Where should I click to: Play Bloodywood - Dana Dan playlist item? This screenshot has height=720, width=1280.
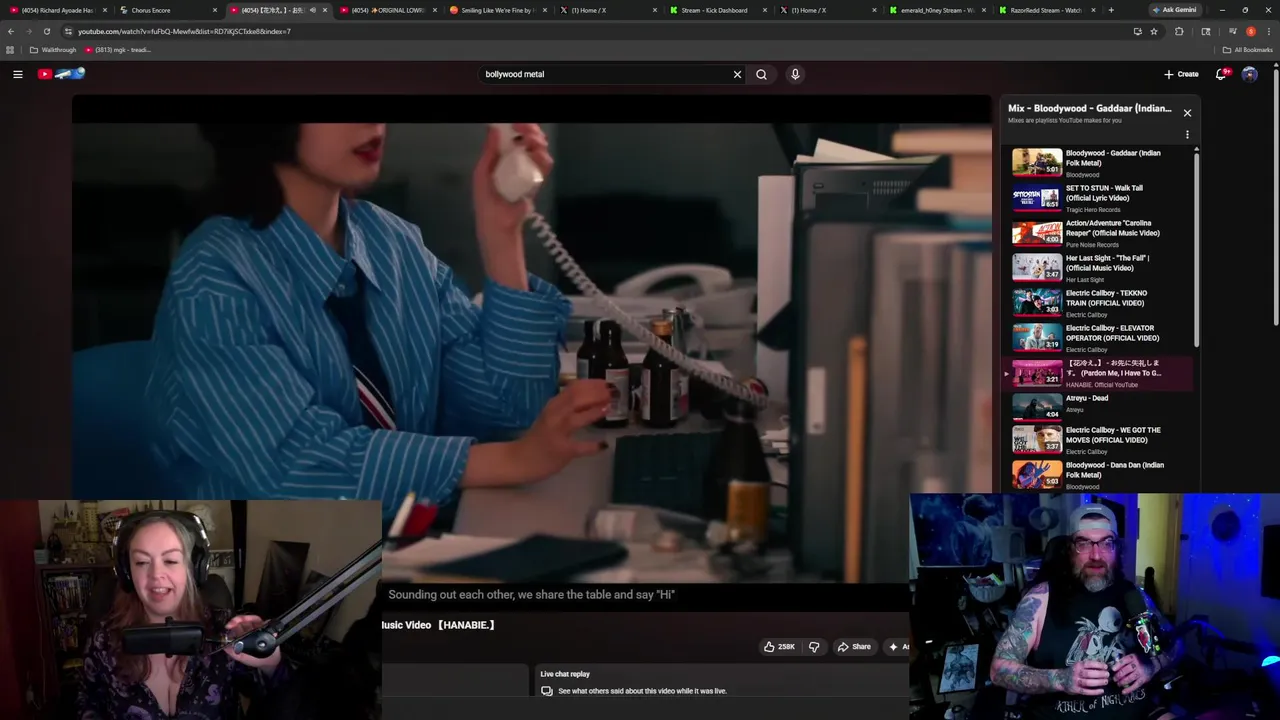click(x=1098, y=475)
